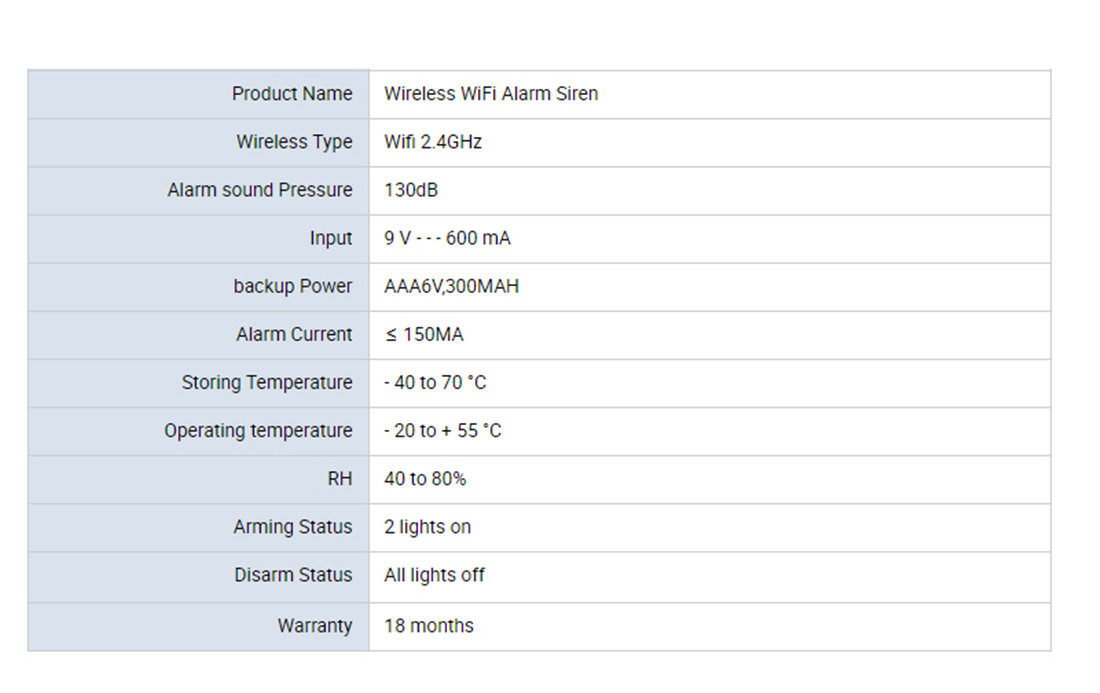This screenshot has height=693, width=1100.
Task: Click the Arming Status label
Action: pos(293,526)
